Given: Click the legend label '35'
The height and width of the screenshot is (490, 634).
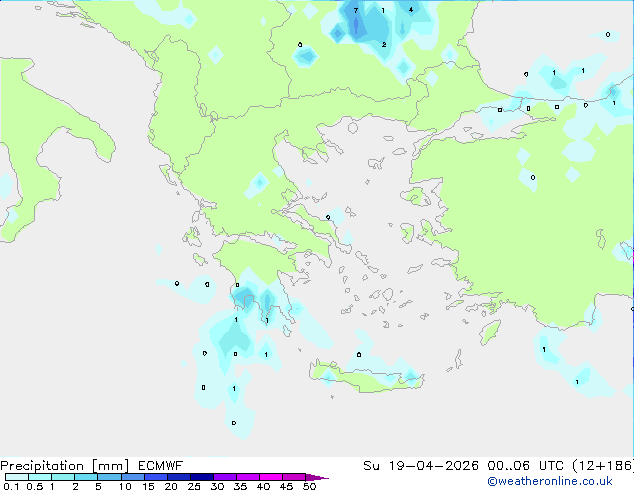Looking at the screenshot, I should click(x=240, y=486).
